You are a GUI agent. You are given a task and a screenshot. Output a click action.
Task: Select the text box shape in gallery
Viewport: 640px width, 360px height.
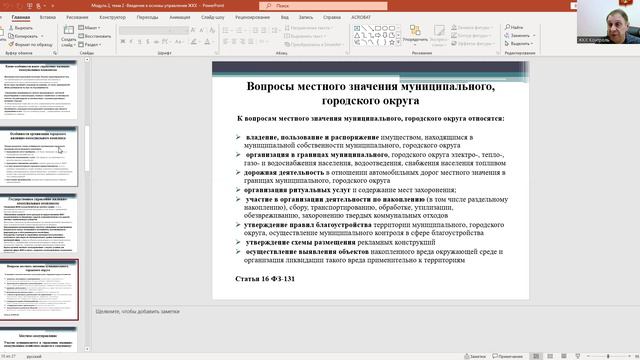(357, 29)
